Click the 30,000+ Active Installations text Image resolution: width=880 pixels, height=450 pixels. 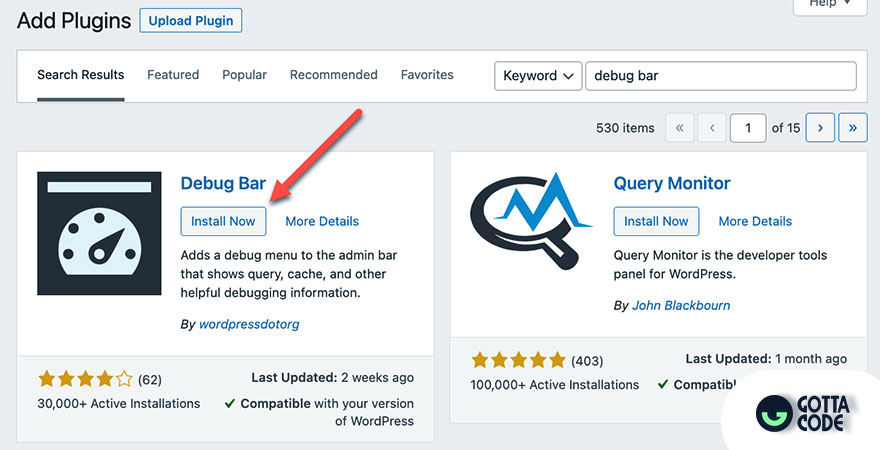point(119,403)
